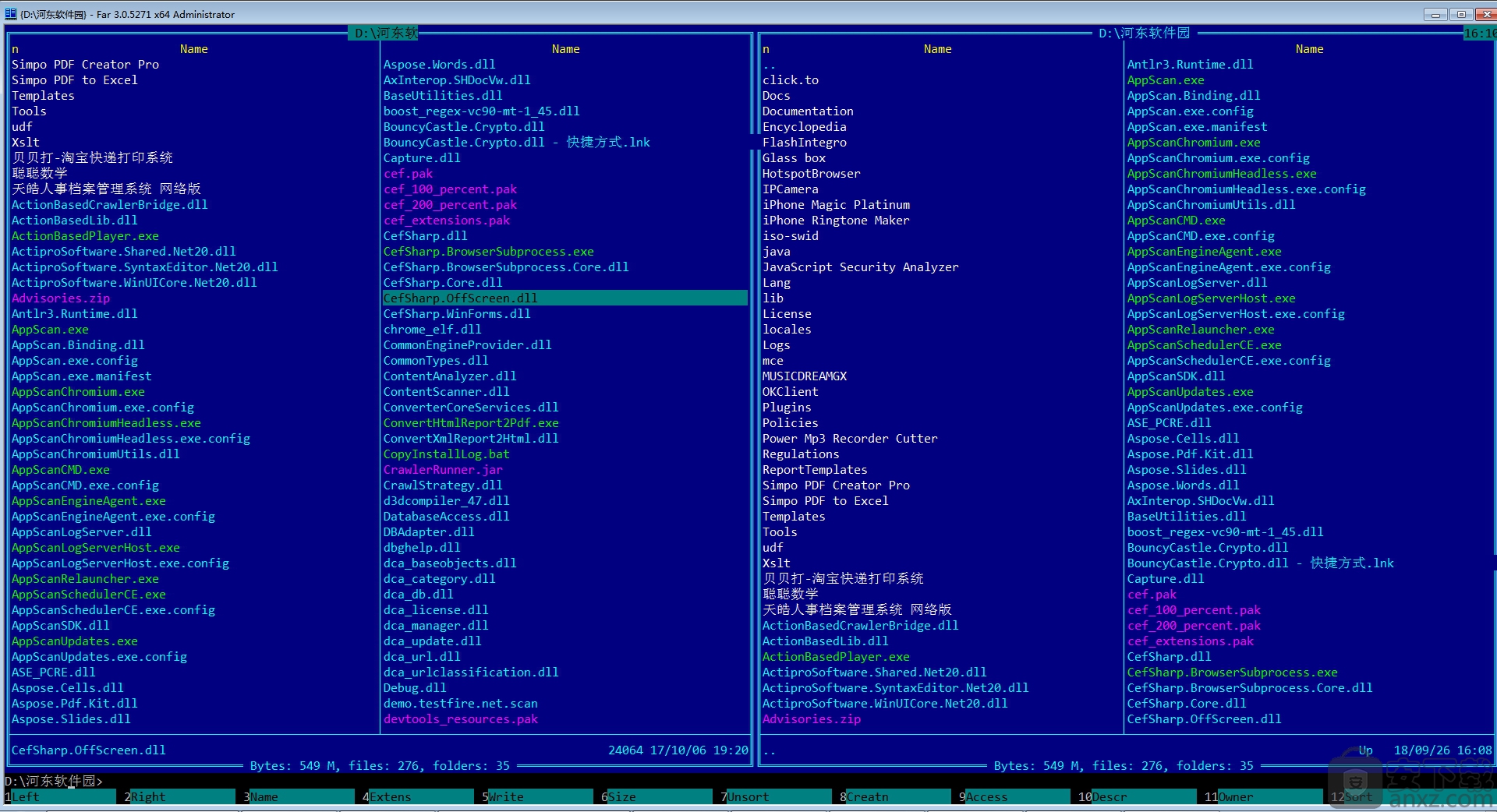The image size is (1497, 812).
Task: Select ConvertHtmlReport2Pdf.exe file
Action: (x=470, y=422)
